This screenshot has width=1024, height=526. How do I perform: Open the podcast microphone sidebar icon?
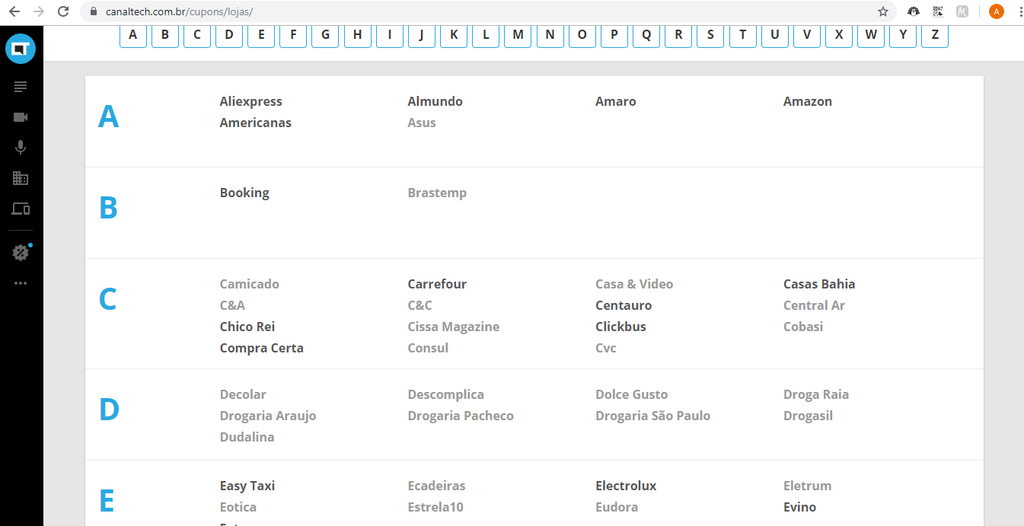pyautogui.click(x=21, y=147)
